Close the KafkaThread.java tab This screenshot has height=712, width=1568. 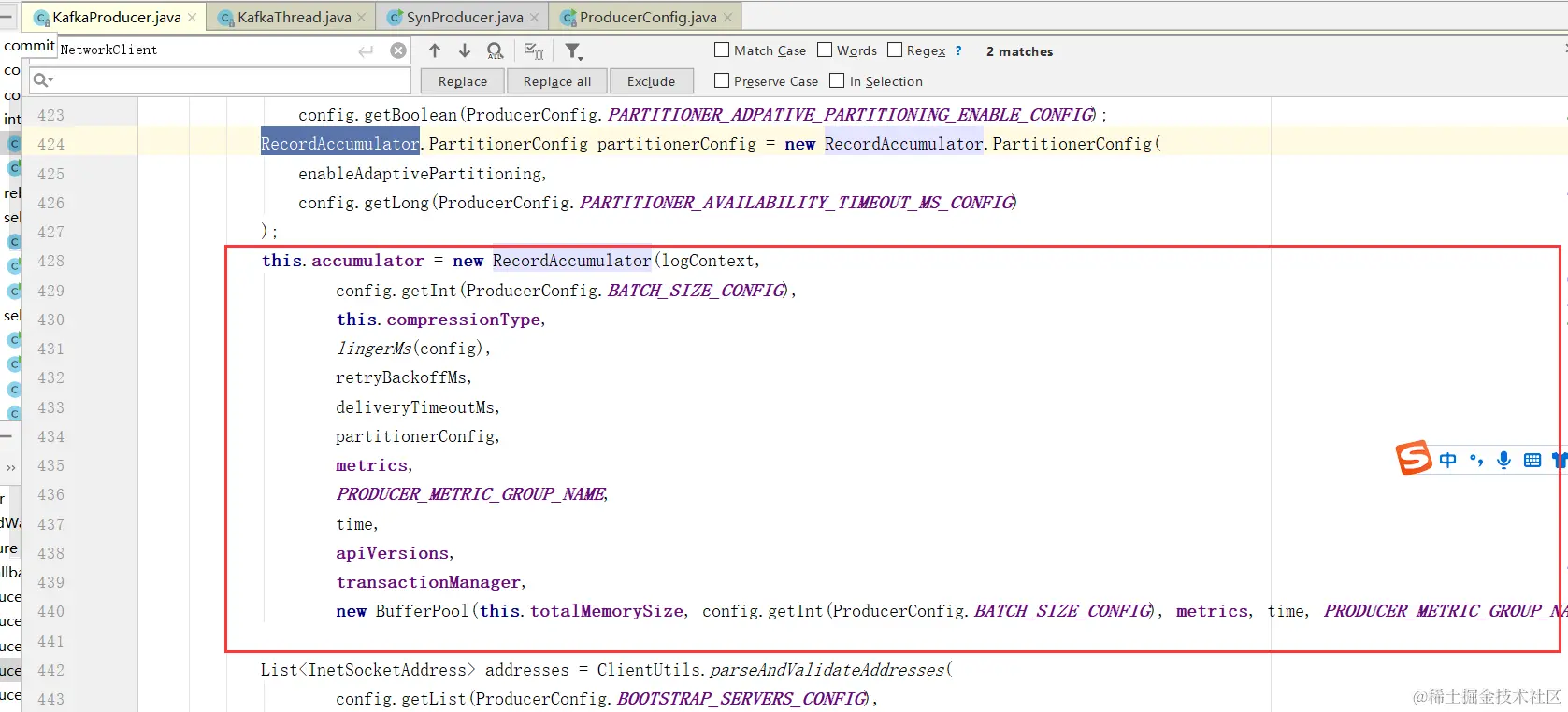click(x=363, y=18)
